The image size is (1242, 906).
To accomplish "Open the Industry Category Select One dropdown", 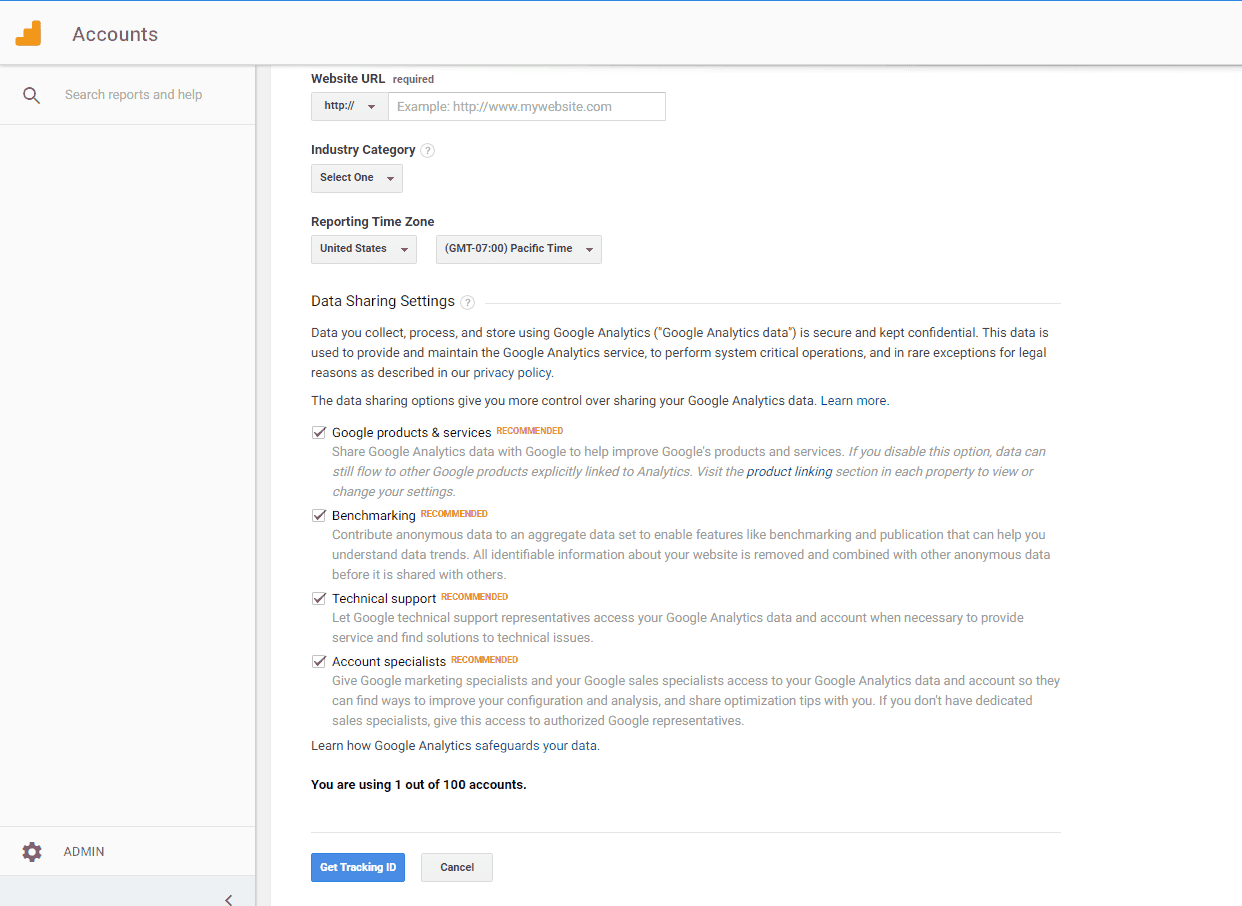I will coord(357,178).
